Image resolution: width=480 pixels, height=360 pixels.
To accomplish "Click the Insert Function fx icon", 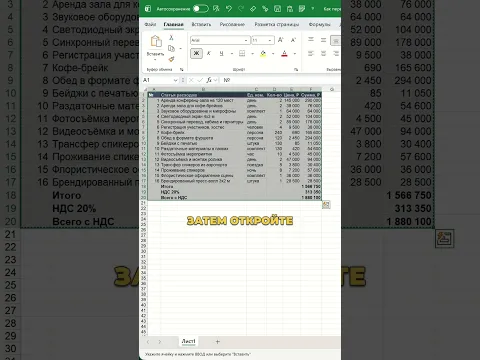I will (209, 80).
